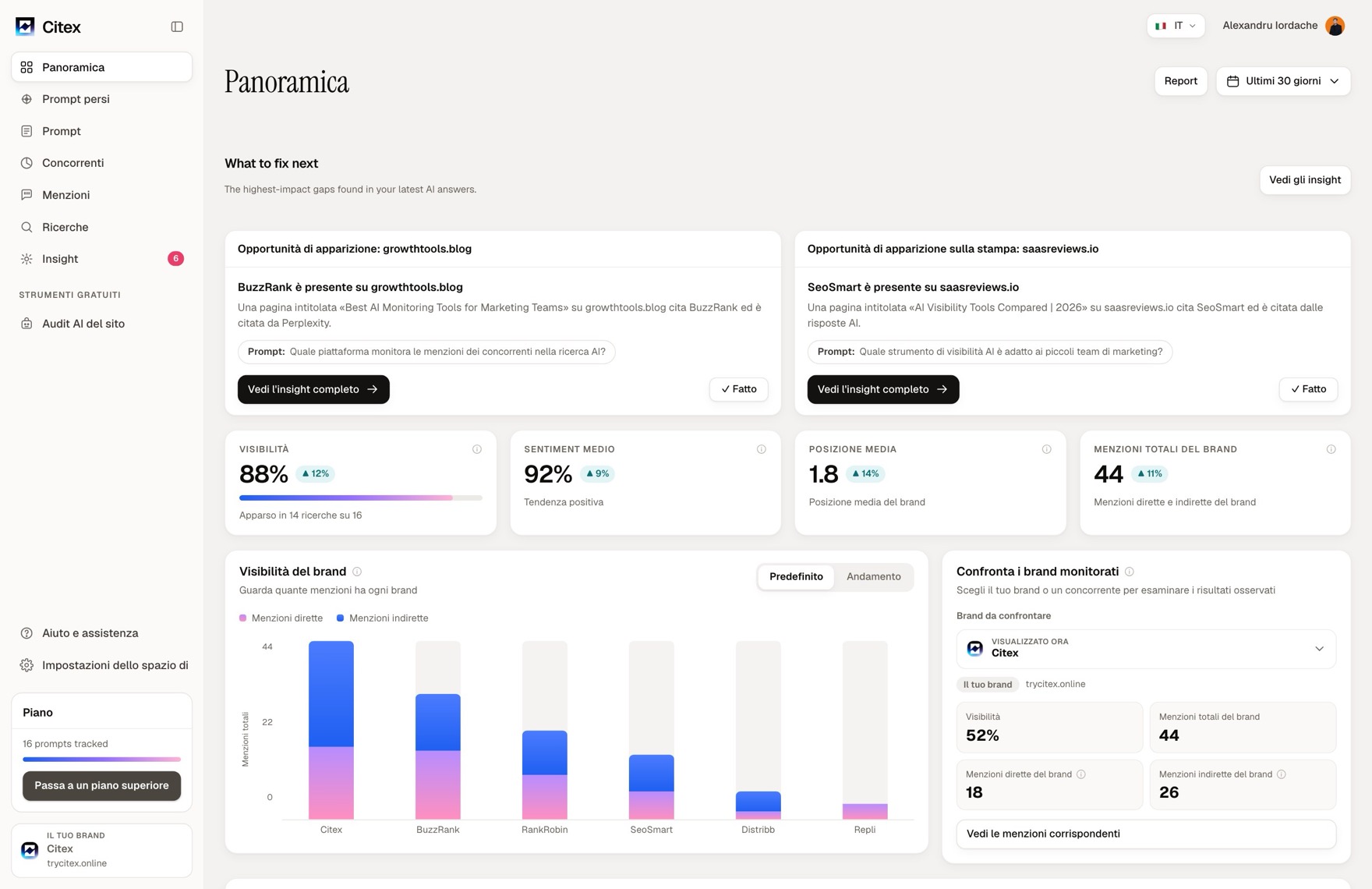Switch chart to Predefinito view
The width and height of the screenshot is (1372, 889).
click(796, 577)
